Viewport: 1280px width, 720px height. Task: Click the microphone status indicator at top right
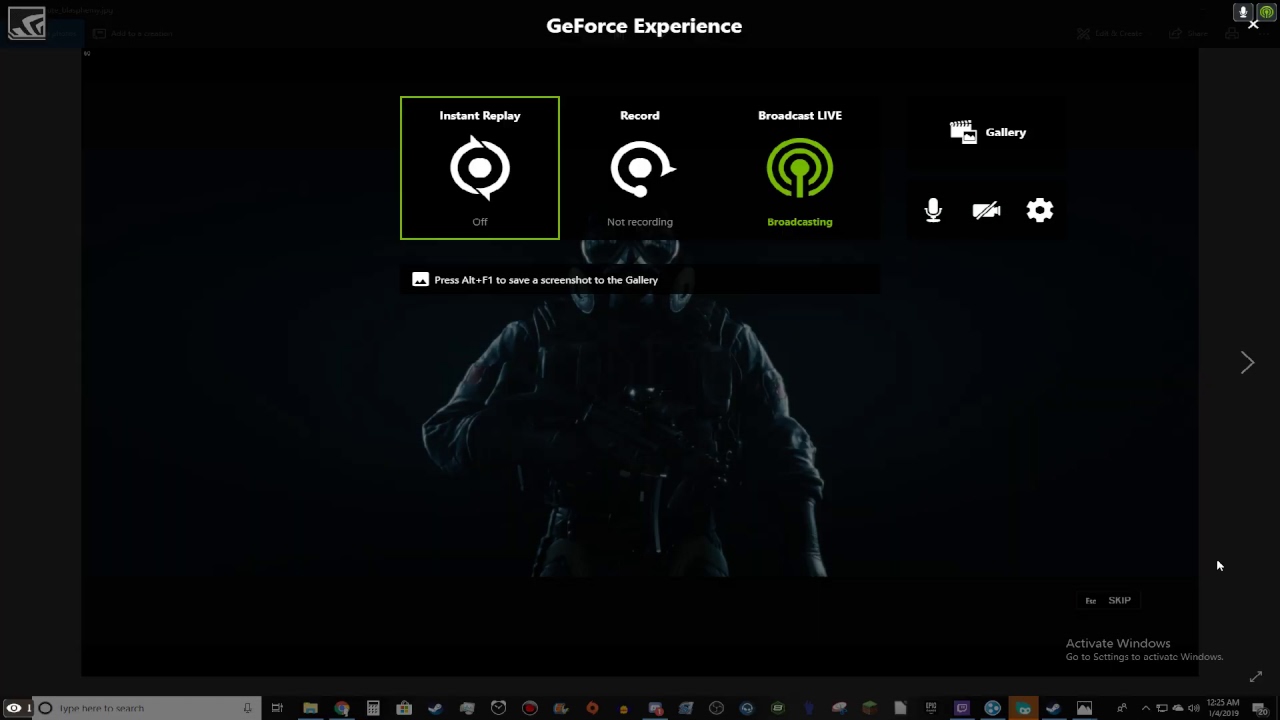(1243, 12)
